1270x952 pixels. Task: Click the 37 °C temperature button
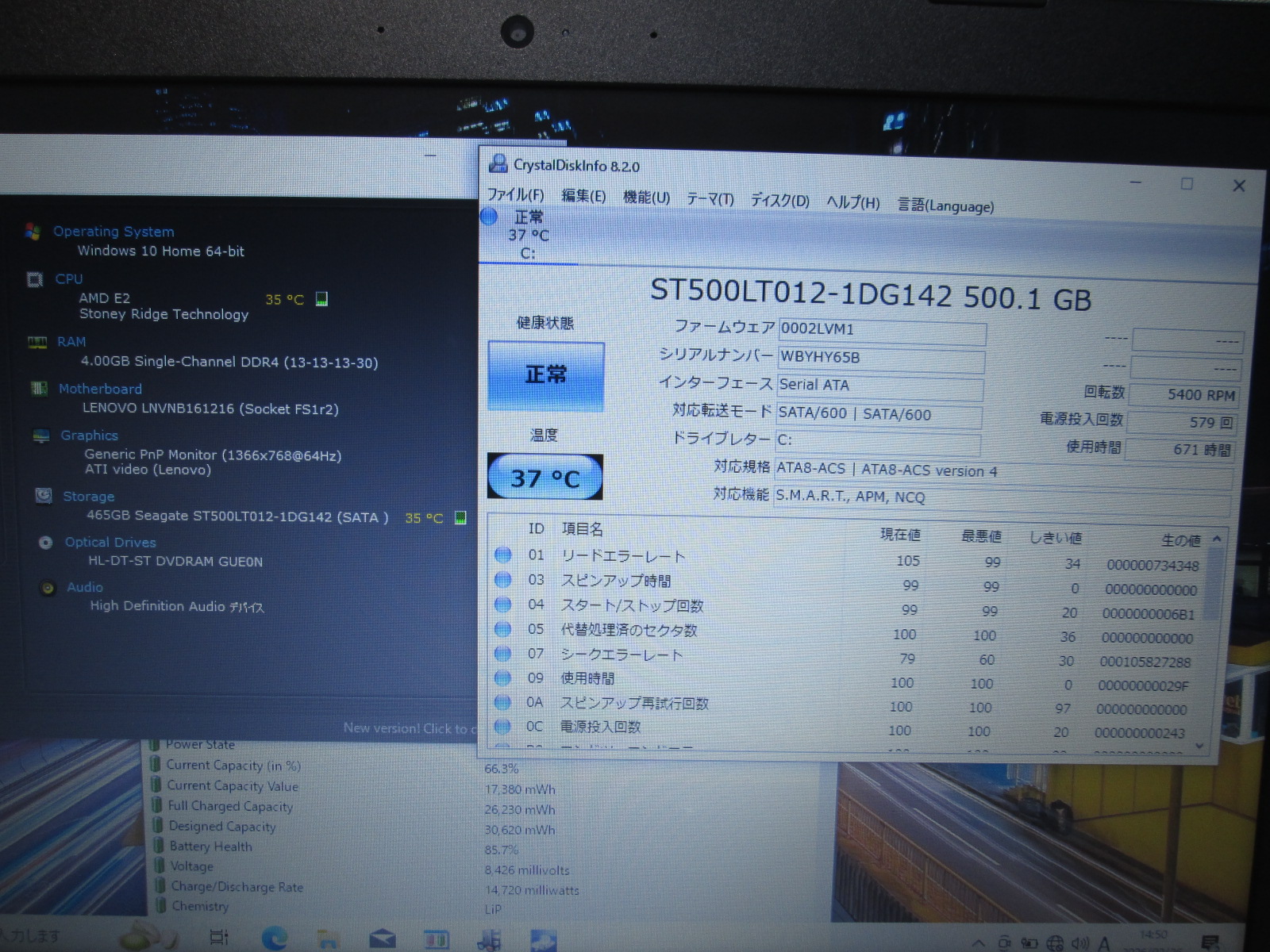pyautogui.click(x=545, y=478)
